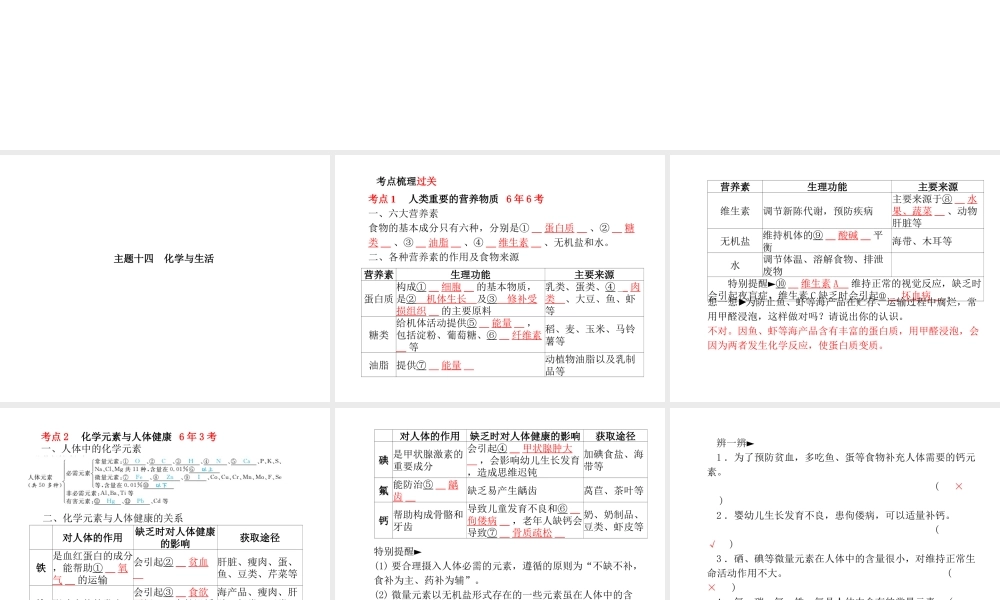Click the red cross answer for statement 1
Image resolution: width=1000 pixels, height=600 pixels.
(x=959, y=486)
